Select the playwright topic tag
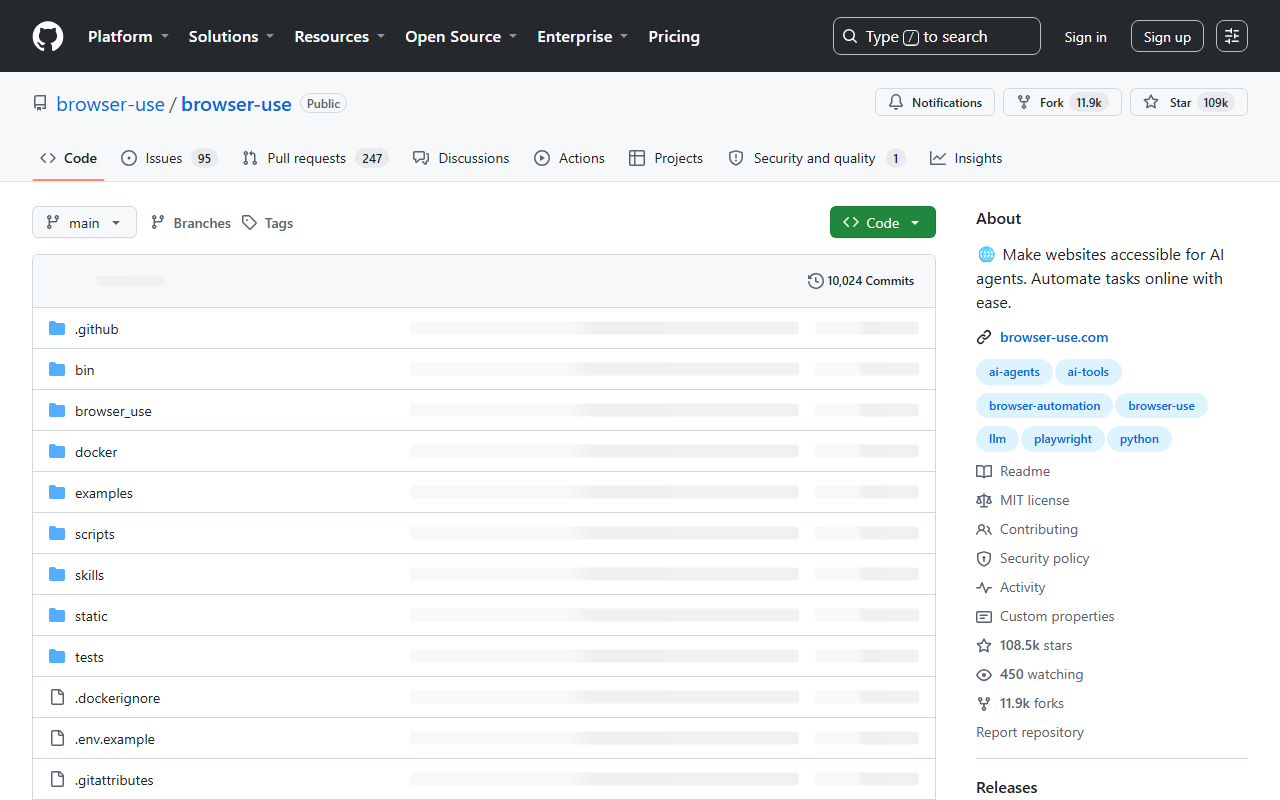 coord(1063,439)
